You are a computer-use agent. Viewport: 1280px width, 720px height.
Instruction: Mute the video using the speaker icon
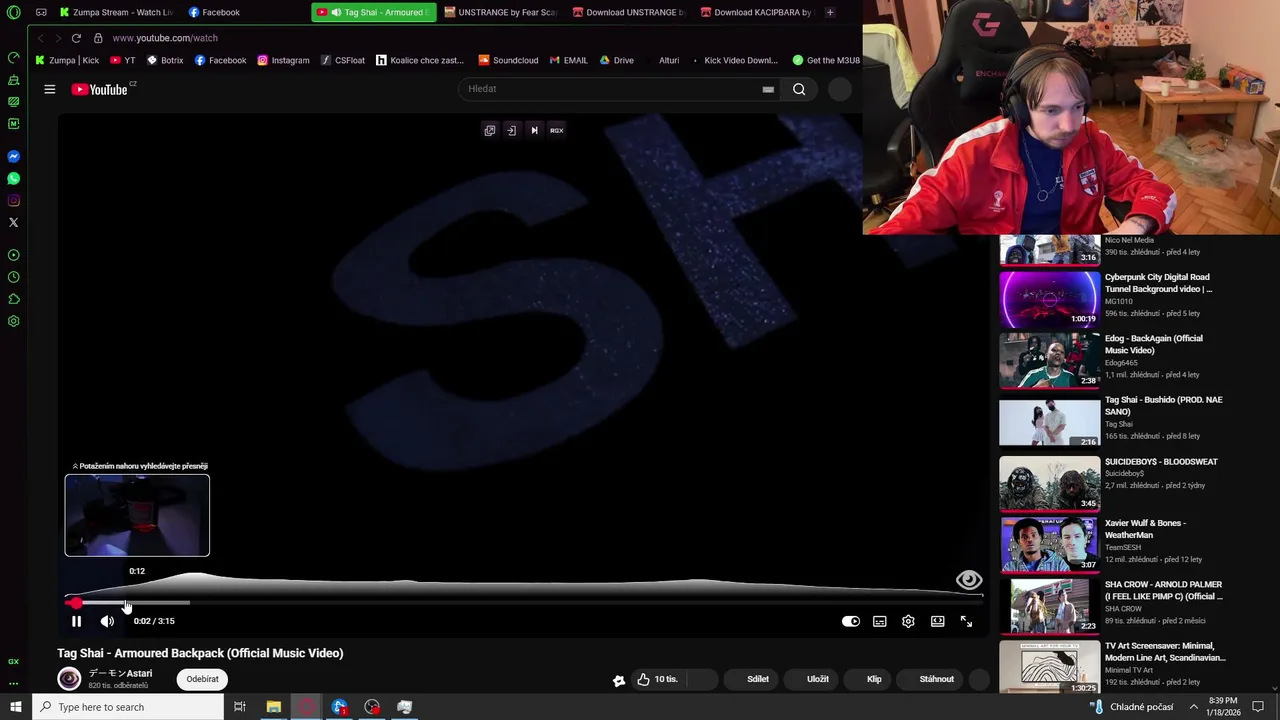tap(107, 621)
